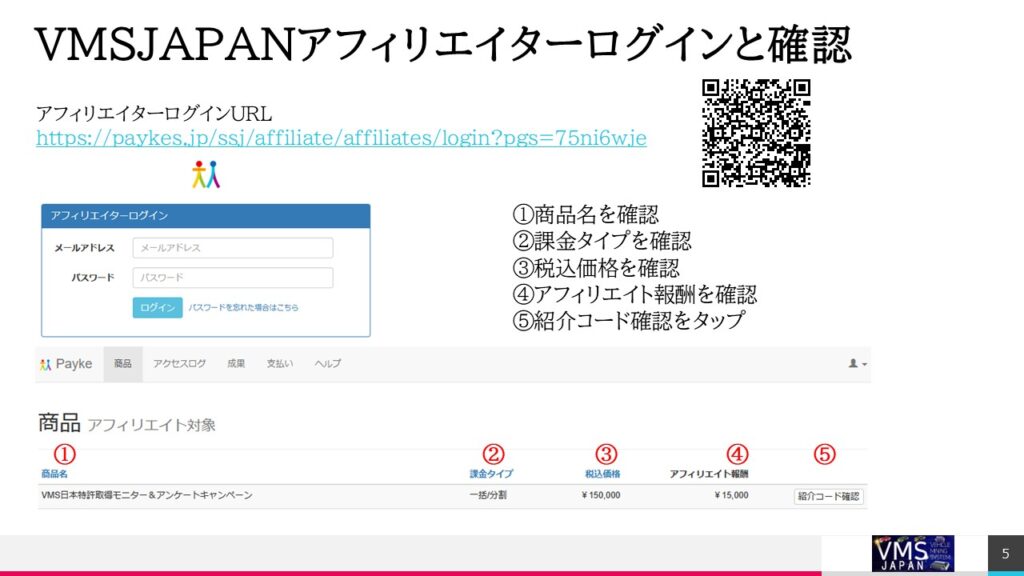Click the VMS Japan logo at bottom

pos(912,554)
